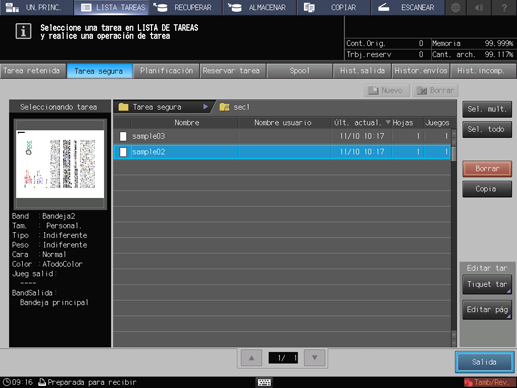
Task: Delete the job with the red Borrar button
Action: click(487, 169)
